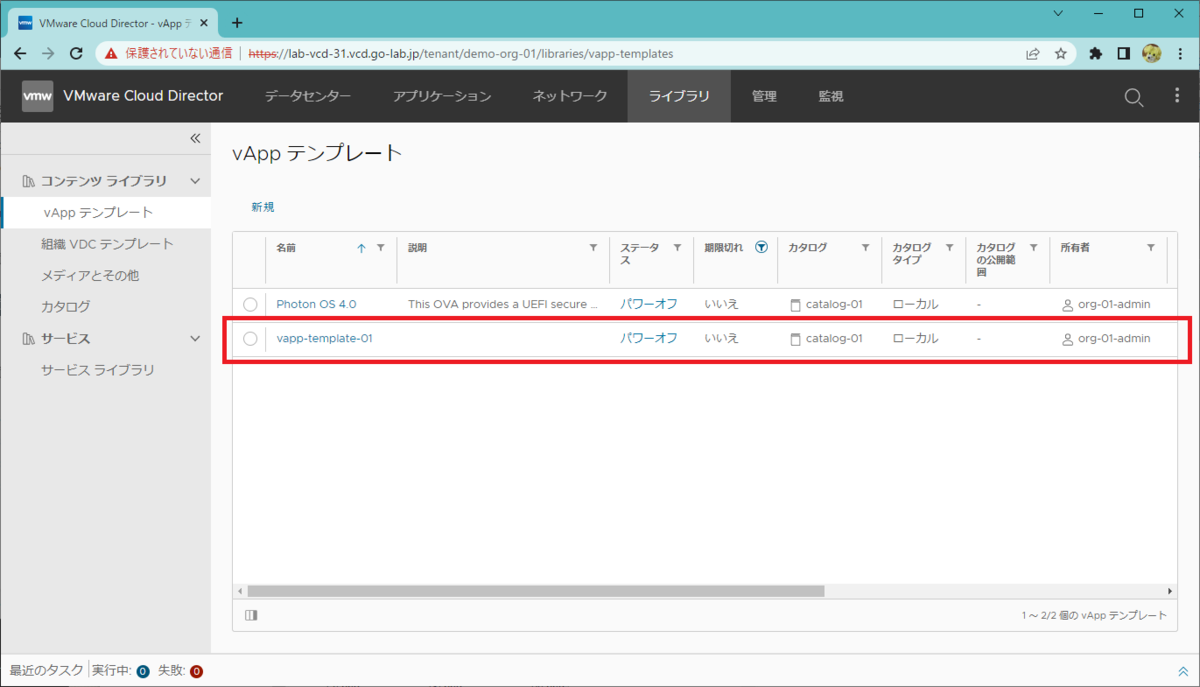Bookmark this page with star icon
Screen dimensions: 1200x687
[x=1061, y=53]
